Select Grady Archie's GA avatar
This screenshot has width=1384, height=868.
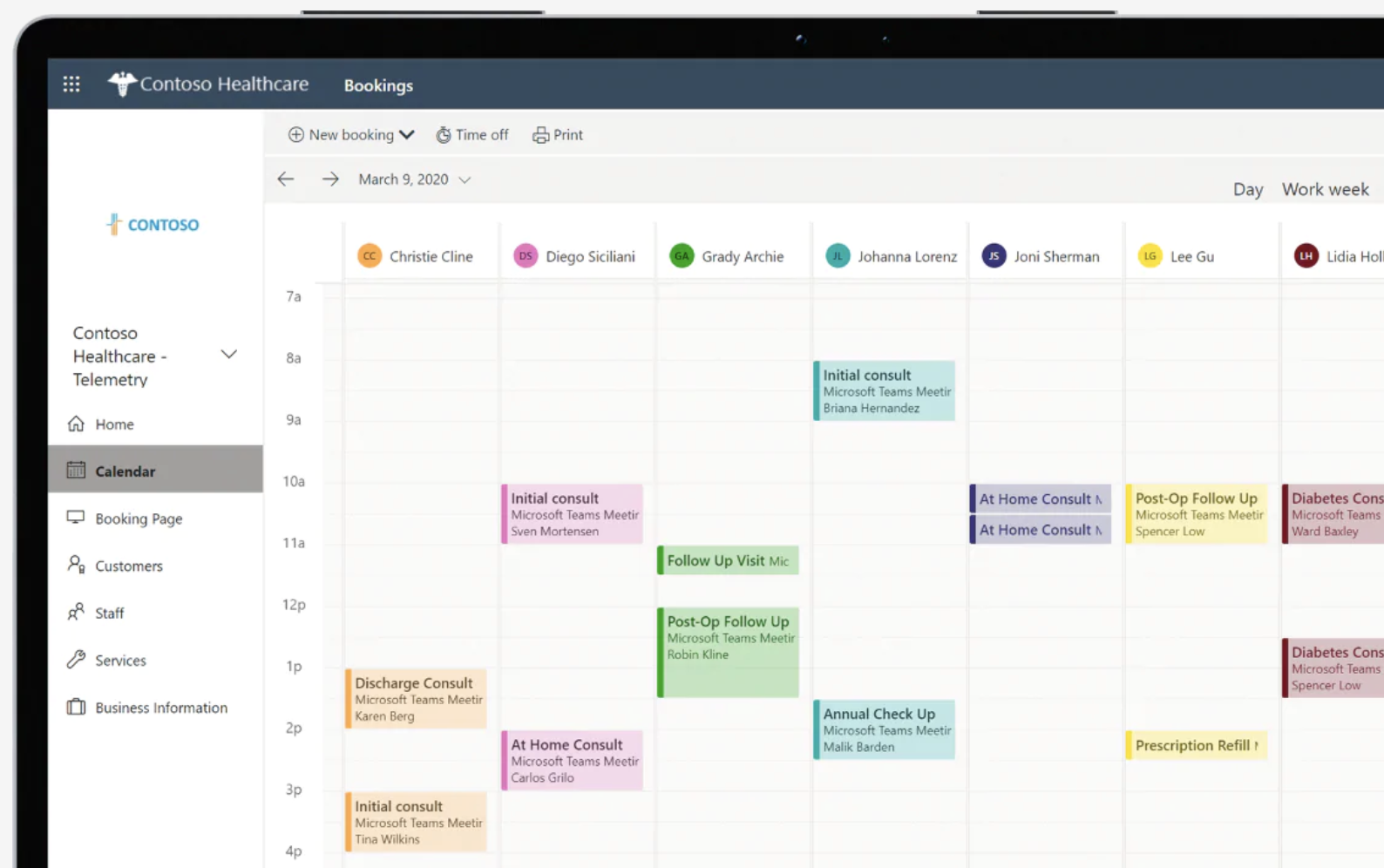coord(682,256)
